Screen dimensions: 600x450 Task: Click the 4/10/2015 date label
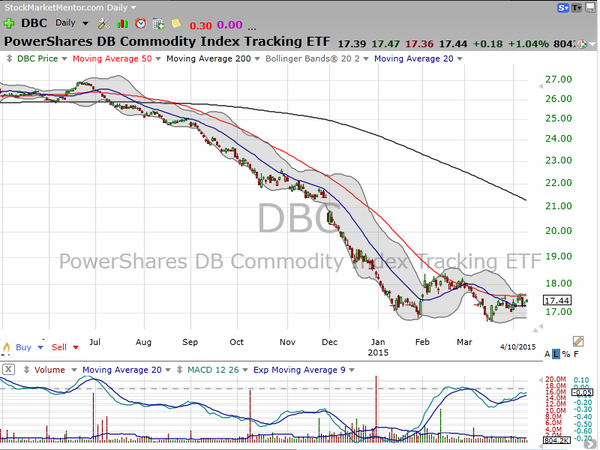tap(518, 347)
